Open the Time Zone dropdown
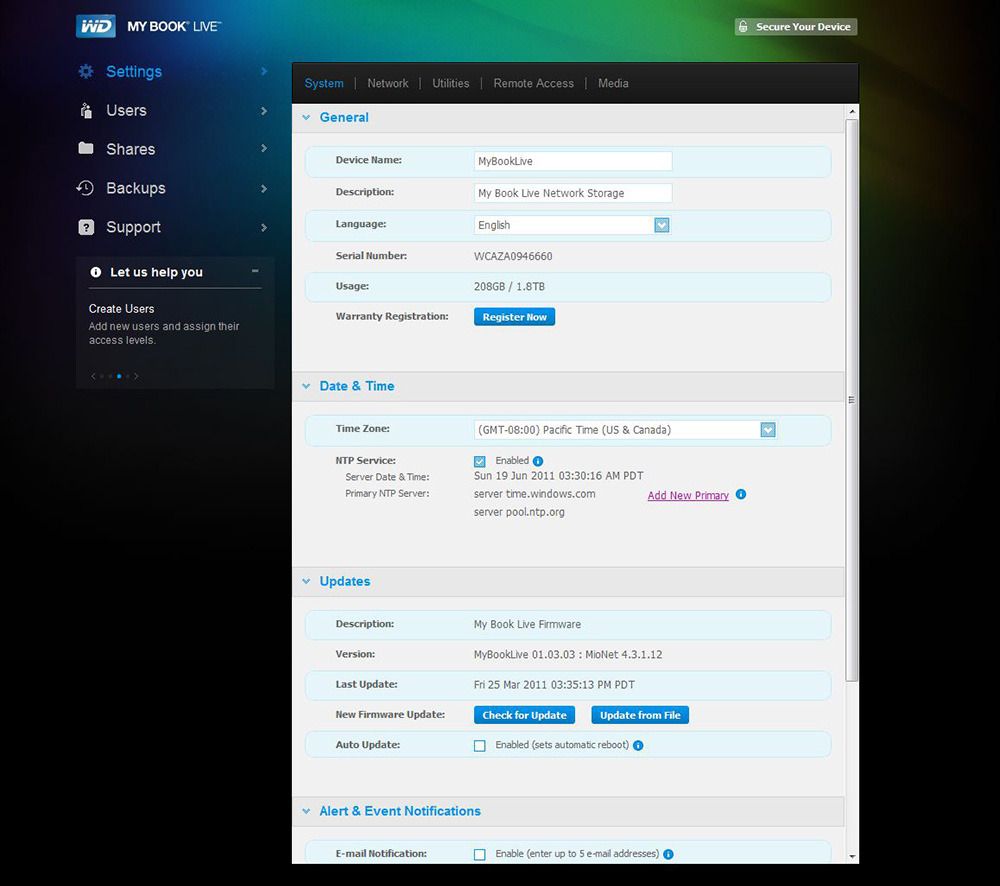Screen dimensions: 1000x886 768,430
